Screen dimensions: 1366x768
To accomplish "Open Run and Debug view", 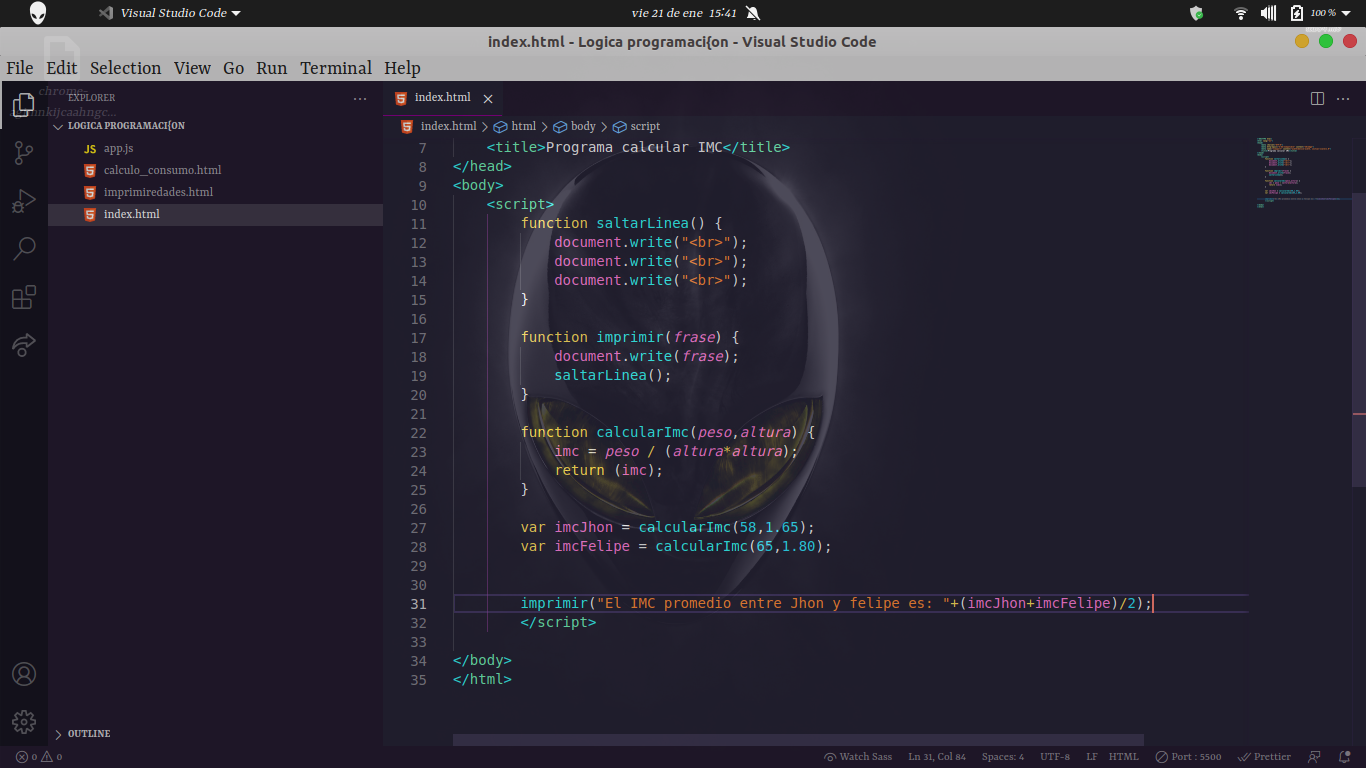I will (x=24, y=201).
